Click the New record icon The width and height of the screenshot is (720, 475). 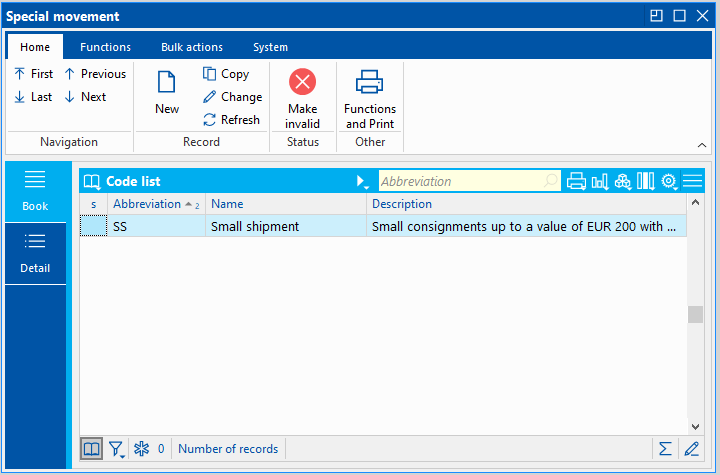click(167, 83)
